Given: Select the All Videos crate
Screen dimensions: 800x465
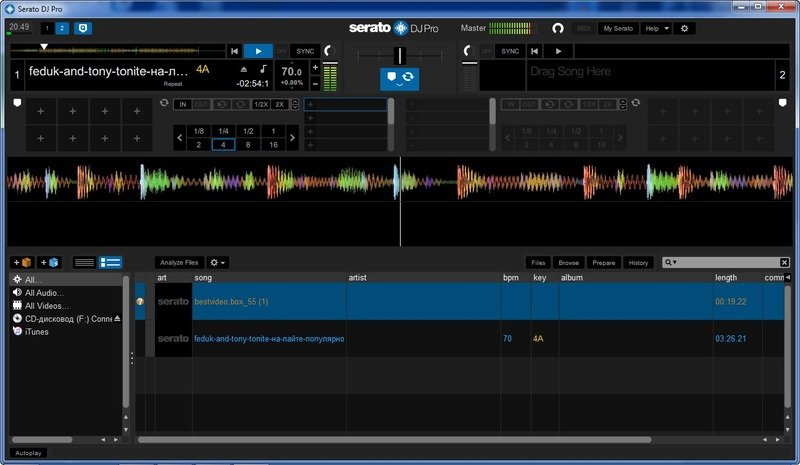Looking at the screenshot, I should coord(46,305).
